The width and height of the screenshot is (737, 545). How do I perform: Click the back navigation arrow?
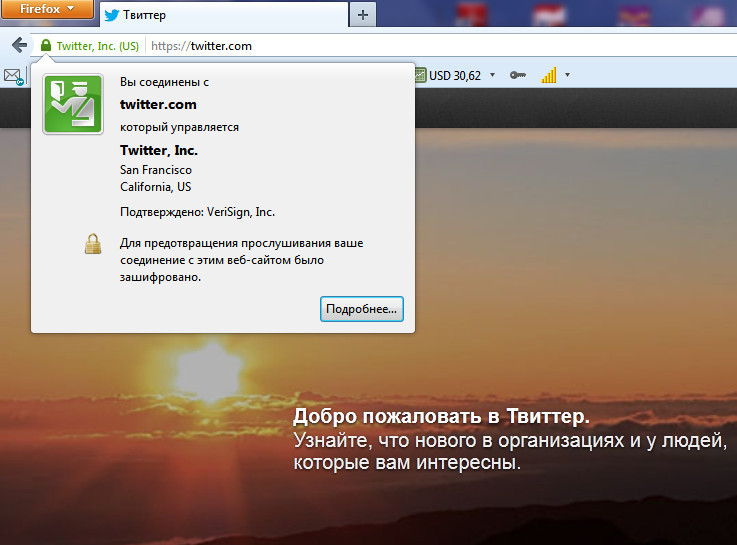[x=19, y=45]
